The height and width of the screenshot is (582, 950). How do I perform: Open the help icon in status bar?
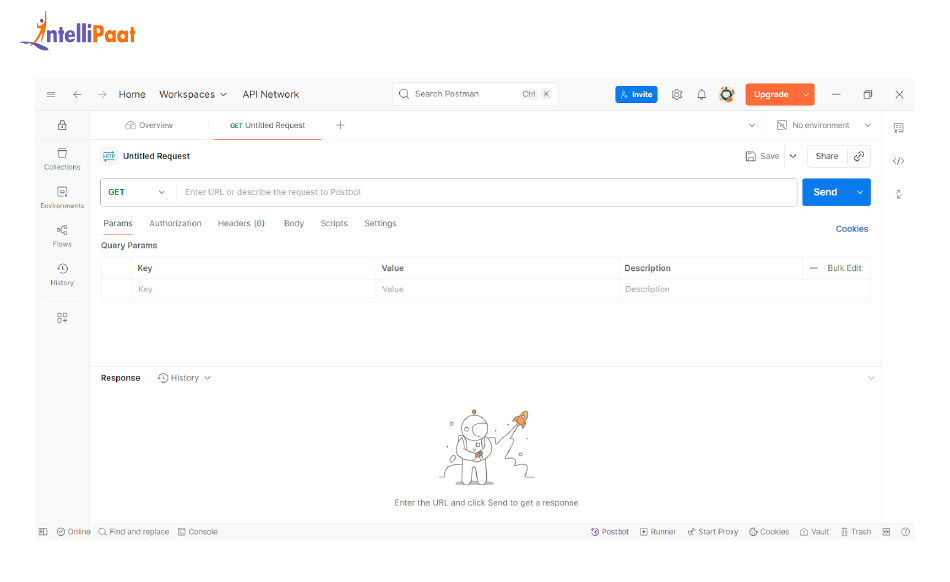(905, 532)
